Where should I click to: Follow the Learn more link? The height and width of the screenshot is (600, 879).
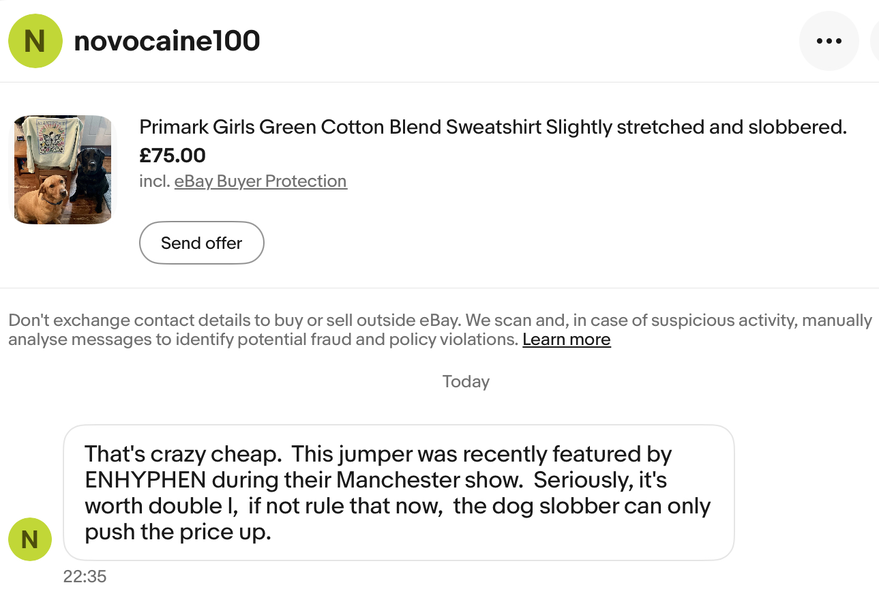click(x=566, y=339)
